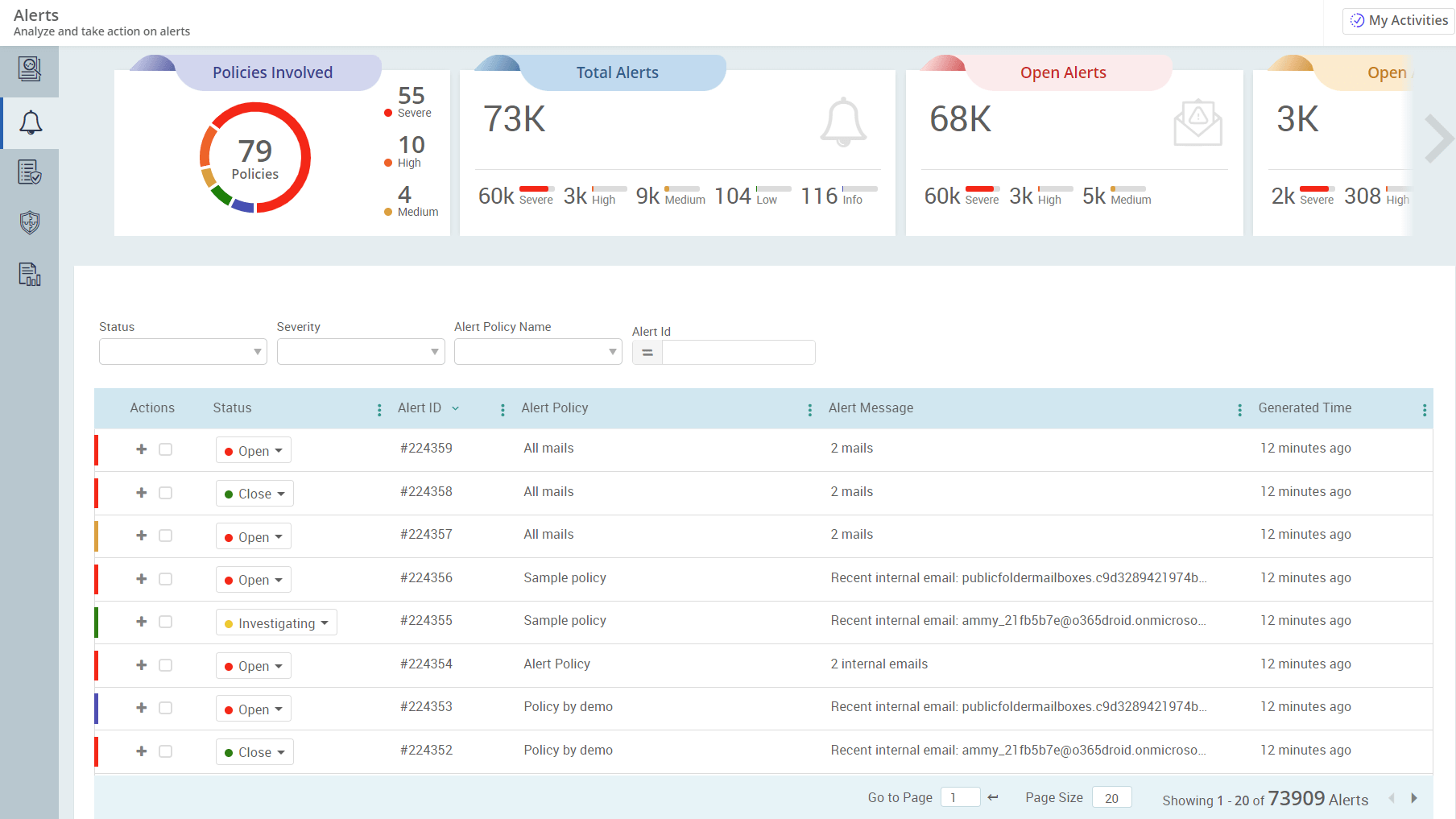Screen dimensions: 1456x819
Task: Click the bell icon on Total Alerts card
Action: (x=842, y=122)
